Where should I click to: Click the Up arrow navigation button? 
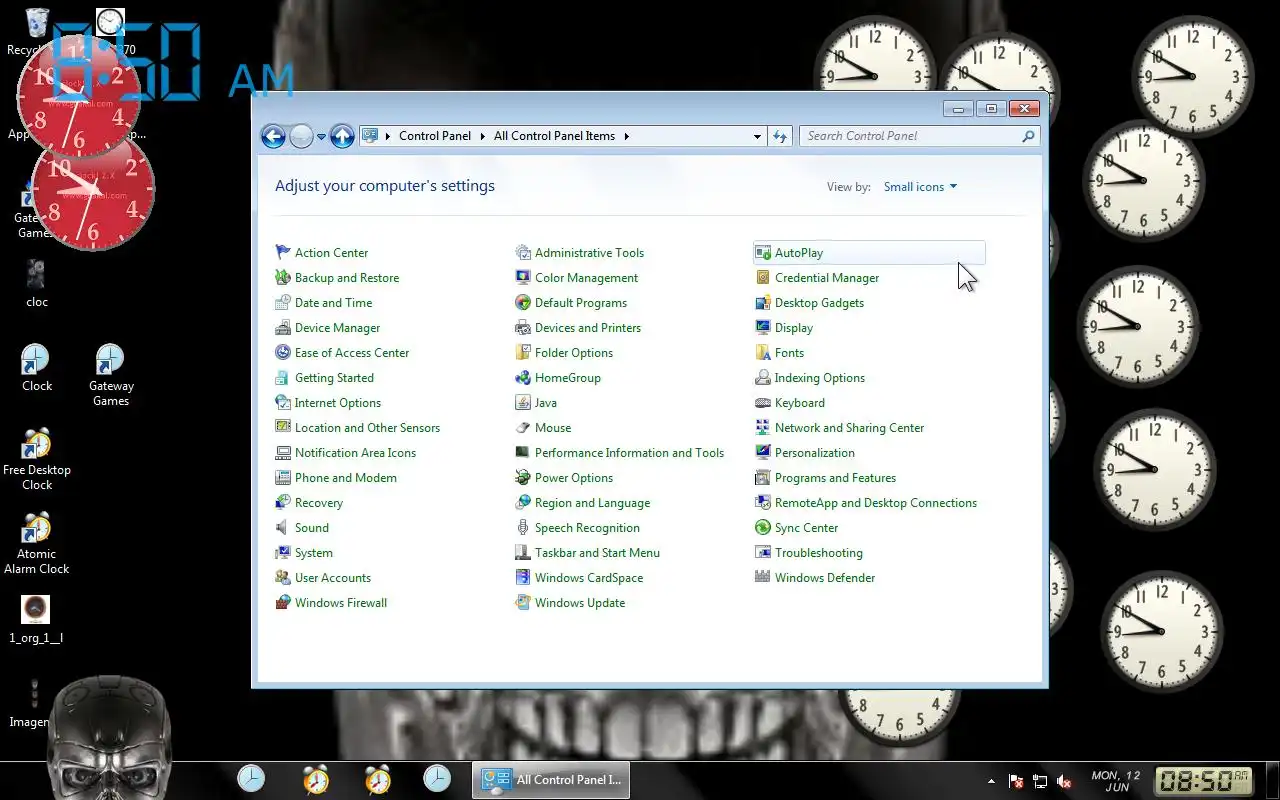(342, 137)
